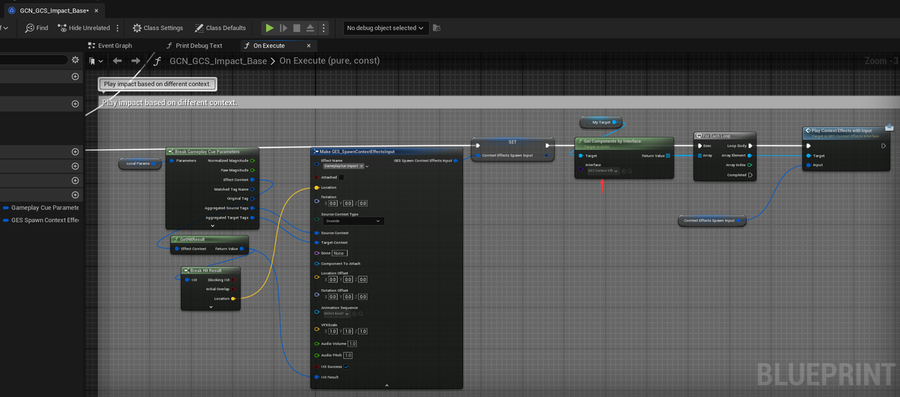Click the Normalized Magnitude output pin
The height and width of the screenshot is (397, 900).
pyautogui.click(x=253, y=161)
